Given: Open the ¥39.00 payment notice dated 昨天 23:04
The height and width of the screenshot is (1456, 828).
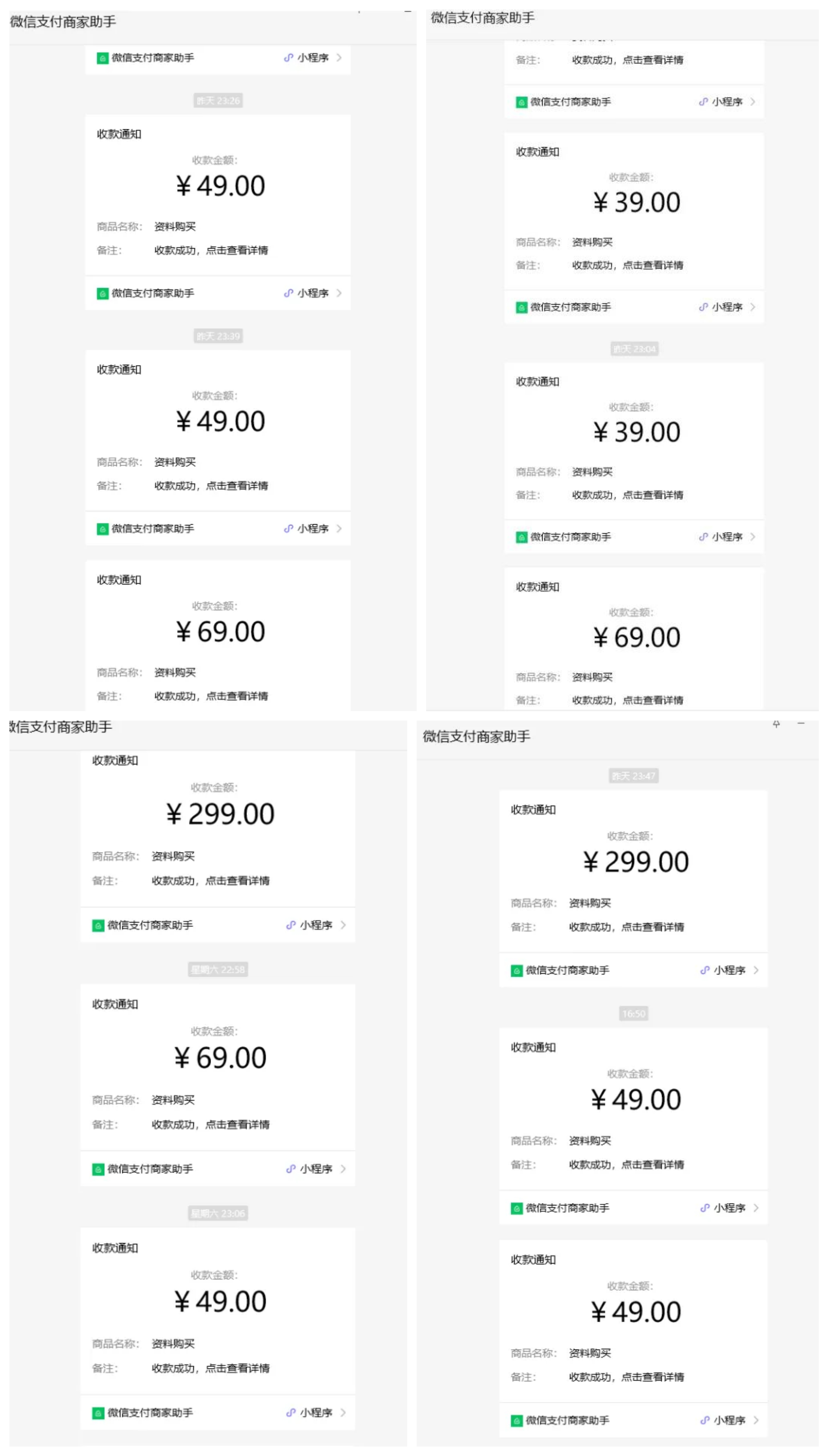Looking at the screenshot, I should (634, 441).
